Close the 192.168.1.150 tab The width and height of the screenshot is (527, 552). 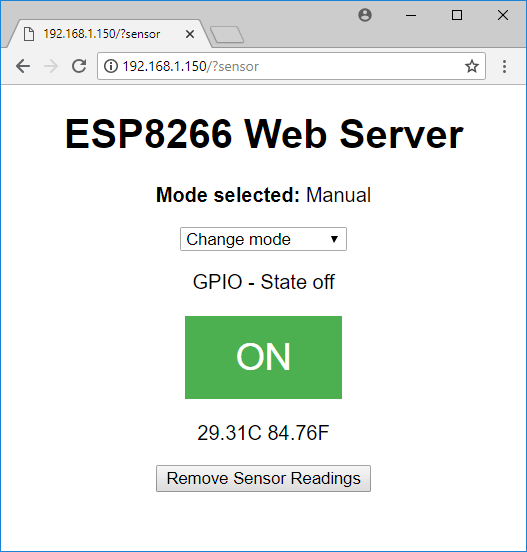[190, 34]
